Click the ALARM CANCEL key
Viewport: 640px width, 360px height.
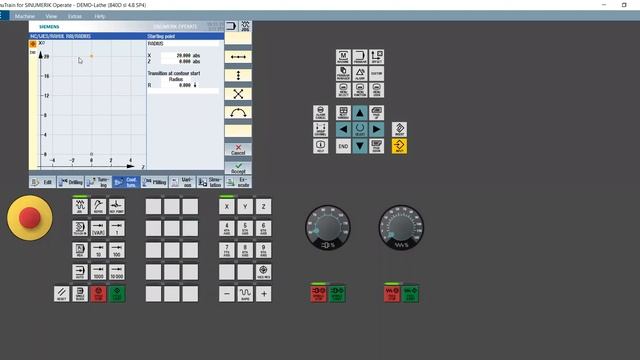pyautogui.click(x=320, y=113)
